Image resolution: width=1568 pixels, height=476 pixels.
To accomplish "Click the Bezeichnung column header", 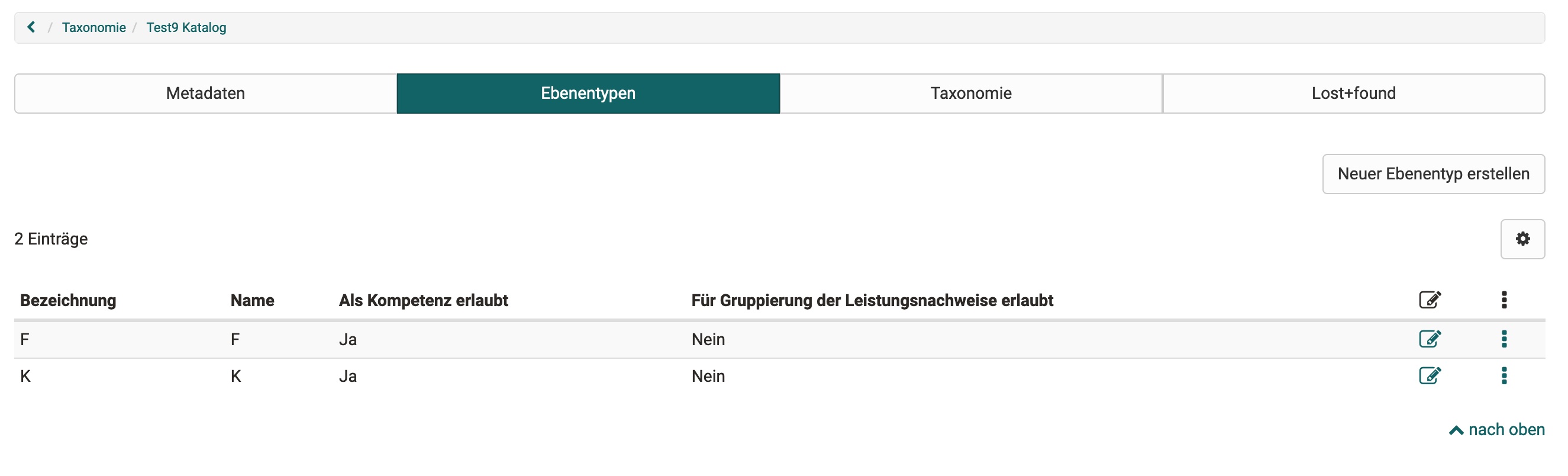I will (67, 300).
